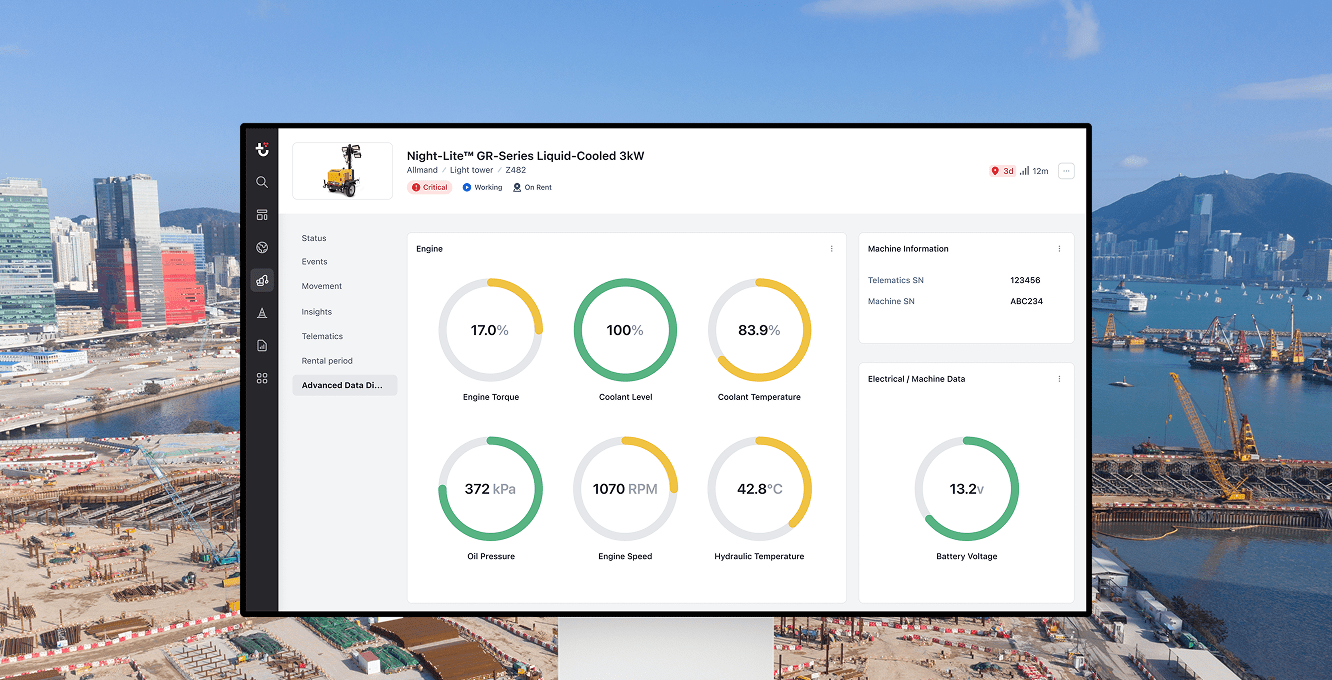The height and width of the screenshot is (680, 1332).
Task: Click the Critical status badge
Action: pyautogui.click(x=429, y=187)
